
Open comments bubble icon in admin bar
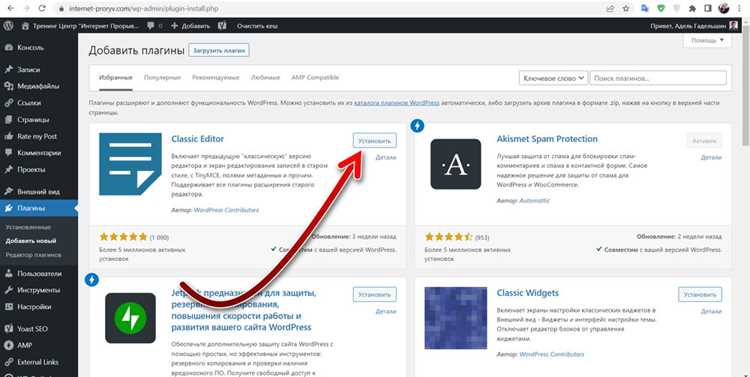tap(151, 26)
